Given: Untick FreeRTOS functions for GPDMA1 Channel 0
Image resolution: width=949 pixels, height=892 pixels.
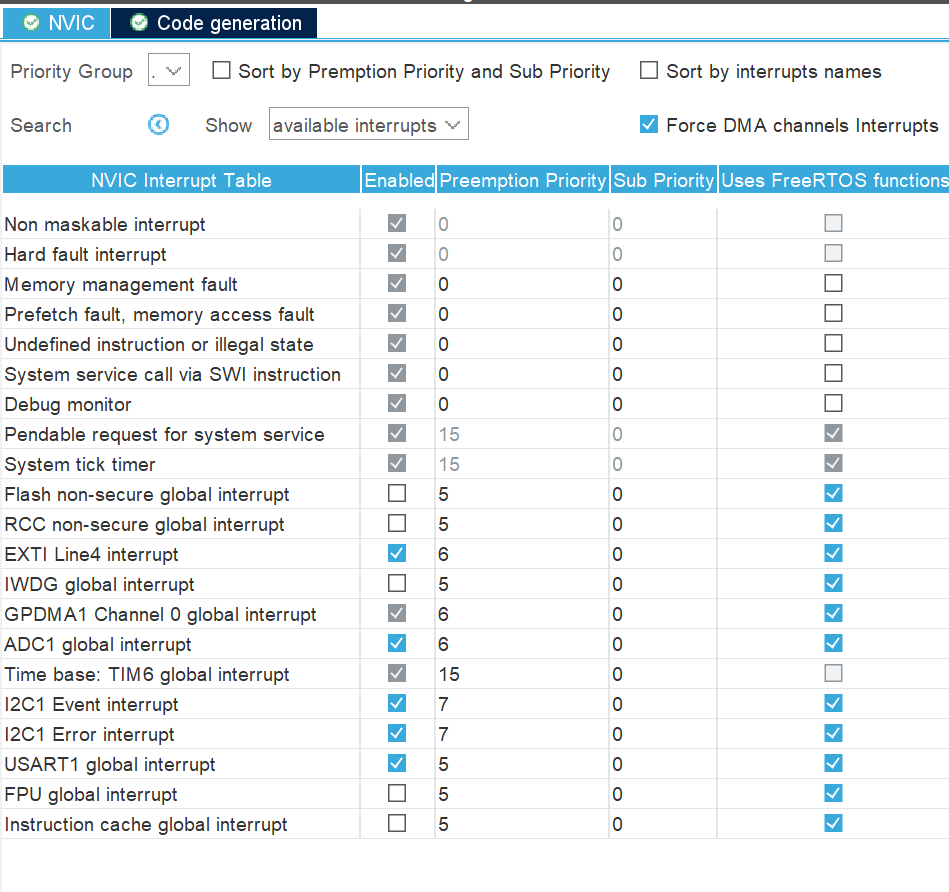Looking at the screenshot, I should pyautogui.click(x=833, y=613).
